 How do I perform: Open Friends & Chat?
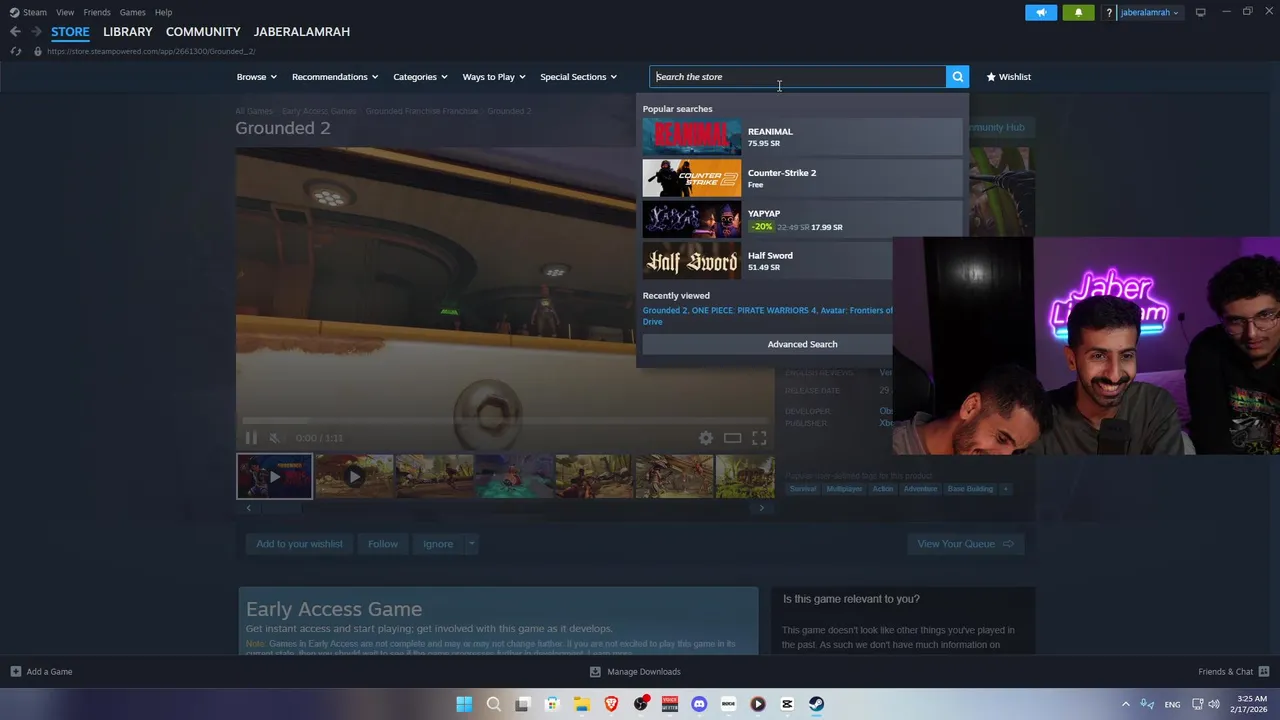[x=1233, y=672]
